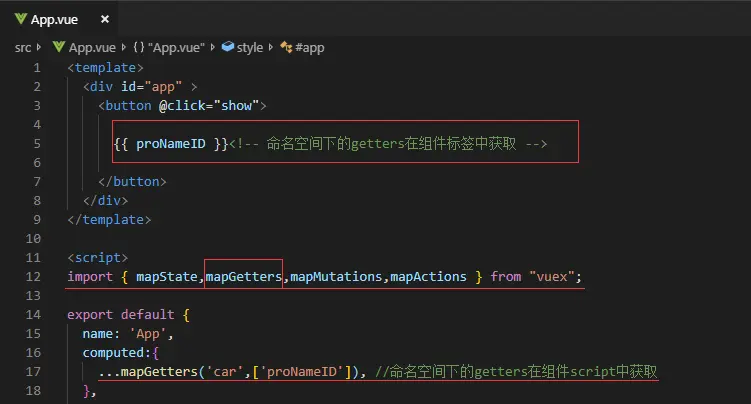Viewport: 751px width, 404px height.
Task: Click the name: 'App' property
Action: [125, 334]
